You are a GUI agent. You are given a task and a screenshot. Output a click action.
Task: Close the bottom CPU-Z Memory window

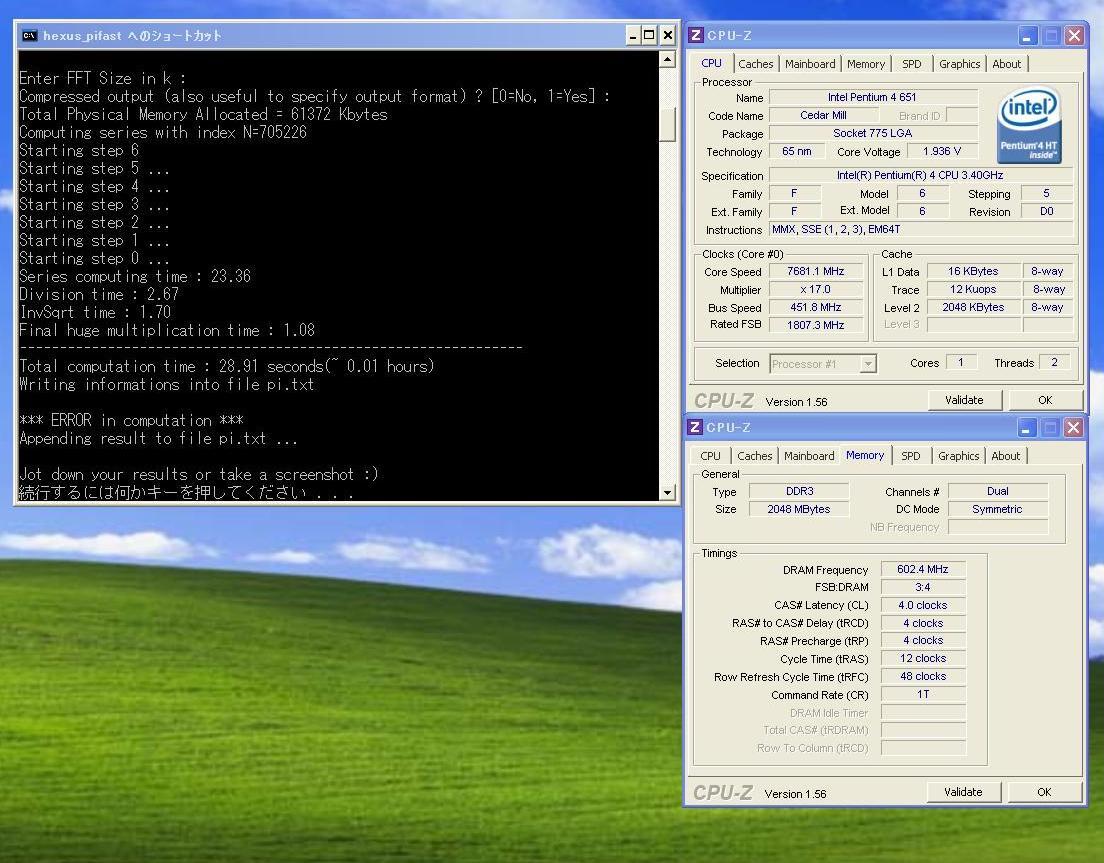[1073, 427]
